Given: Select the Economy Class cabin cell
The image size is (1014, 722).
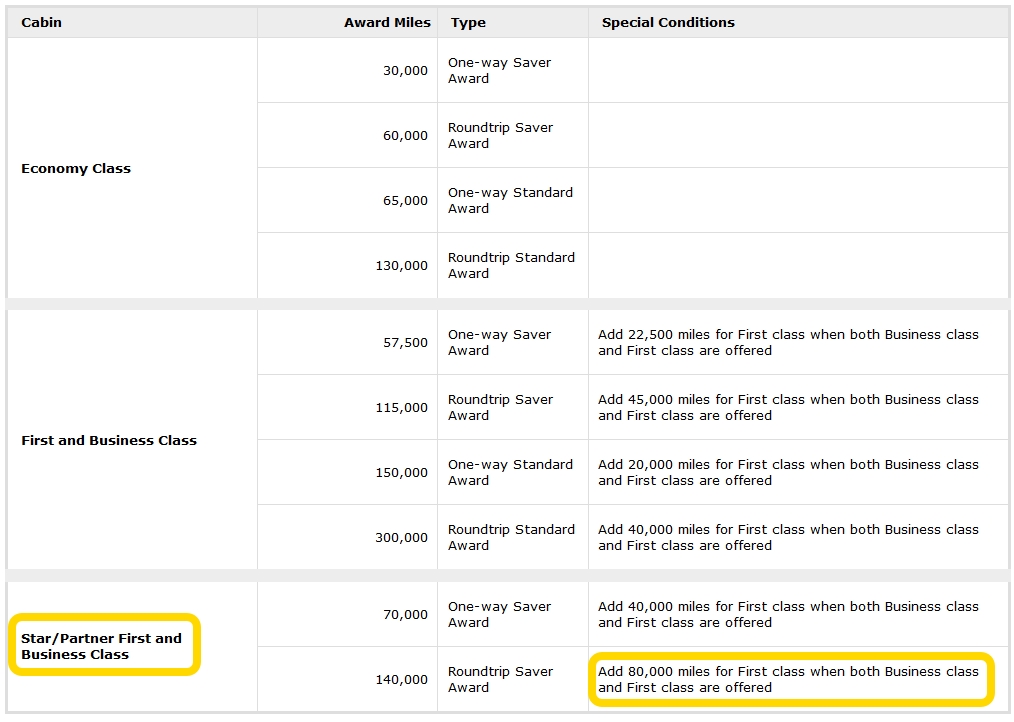Looking at the screenshot, I should (76, 169).
